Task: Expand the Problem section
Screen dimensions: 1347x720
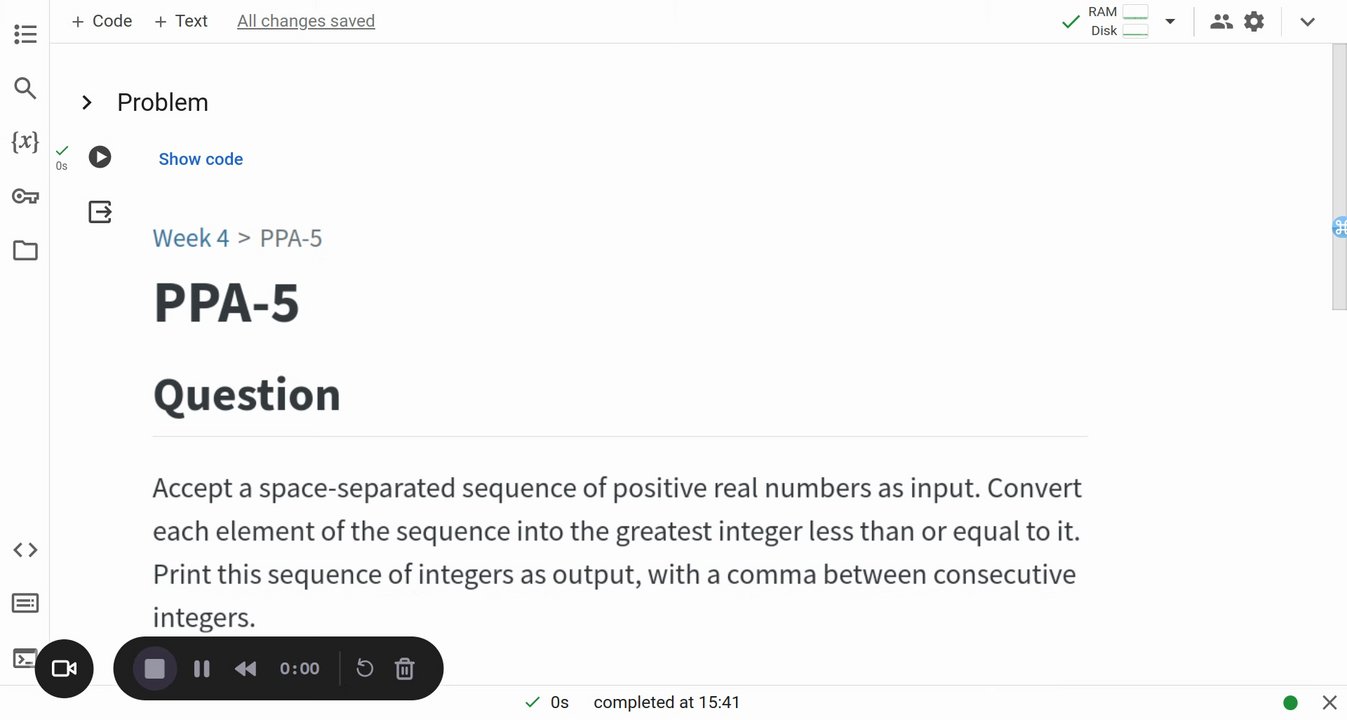Action: [x=87, y=102]
